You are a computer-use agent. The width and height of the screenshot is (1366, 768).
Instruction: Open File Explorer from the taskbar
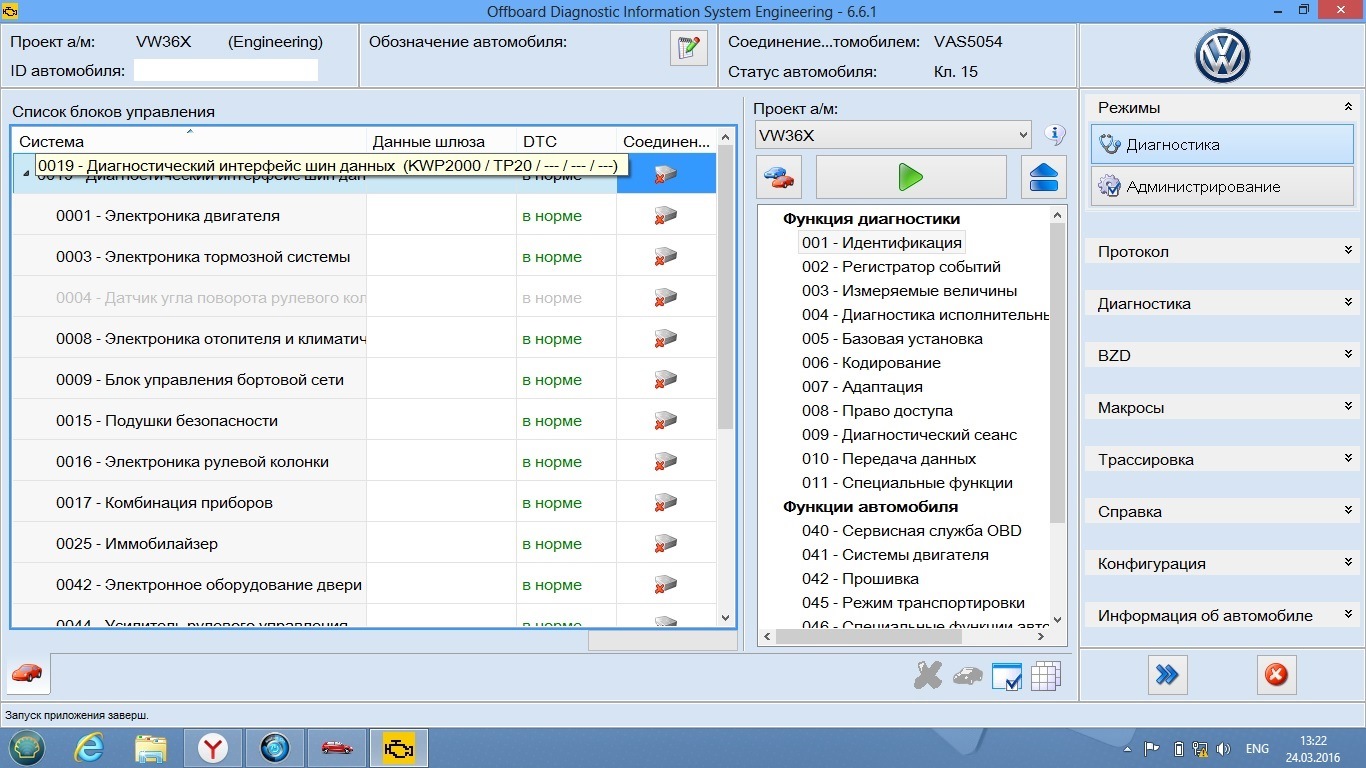[151, 747]
